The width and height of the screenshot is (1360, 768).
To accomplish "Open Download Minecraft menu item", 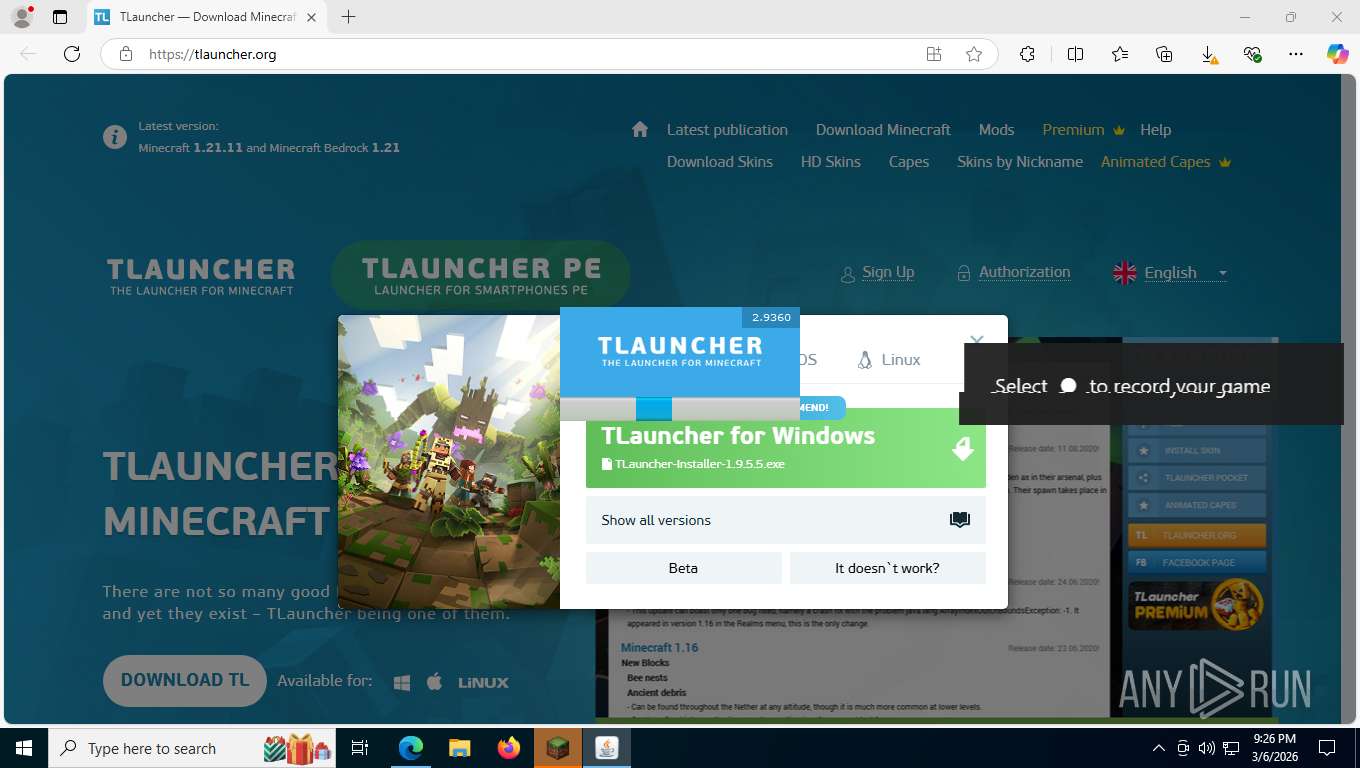I will [x=883, y=130].
